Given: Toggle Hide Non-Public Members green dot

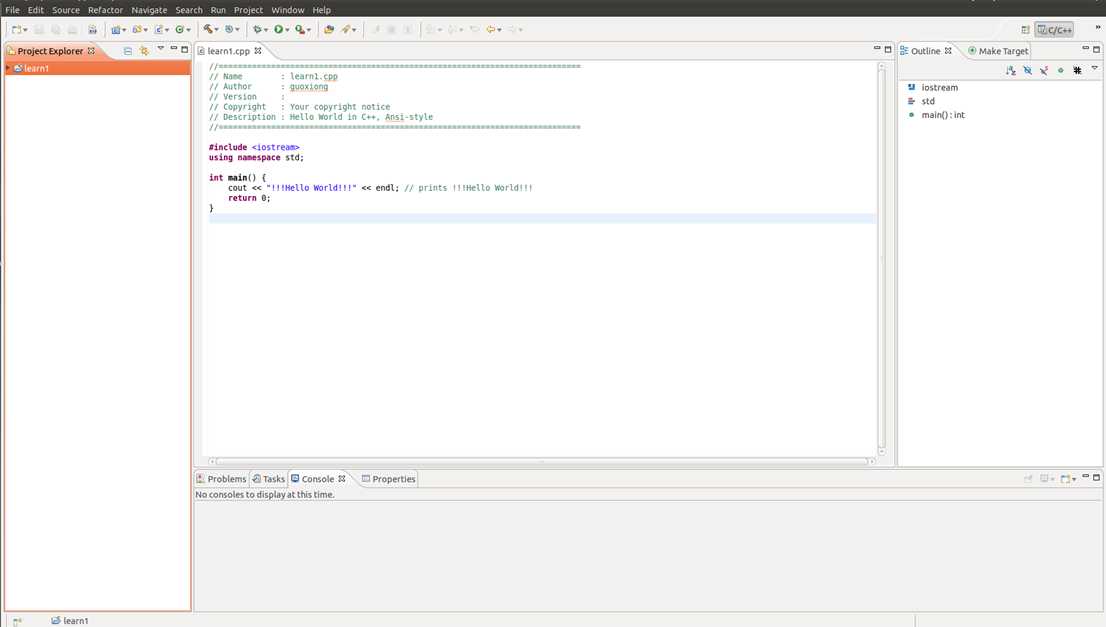Looking at the screenshot, I should 1060,71.
